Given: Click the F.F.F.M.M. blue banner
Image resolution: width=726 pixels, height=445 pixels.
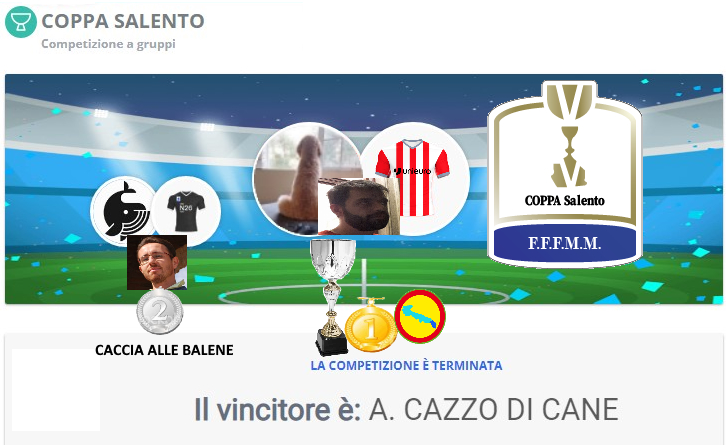Looking at the screenshot, I should (565, 243).
